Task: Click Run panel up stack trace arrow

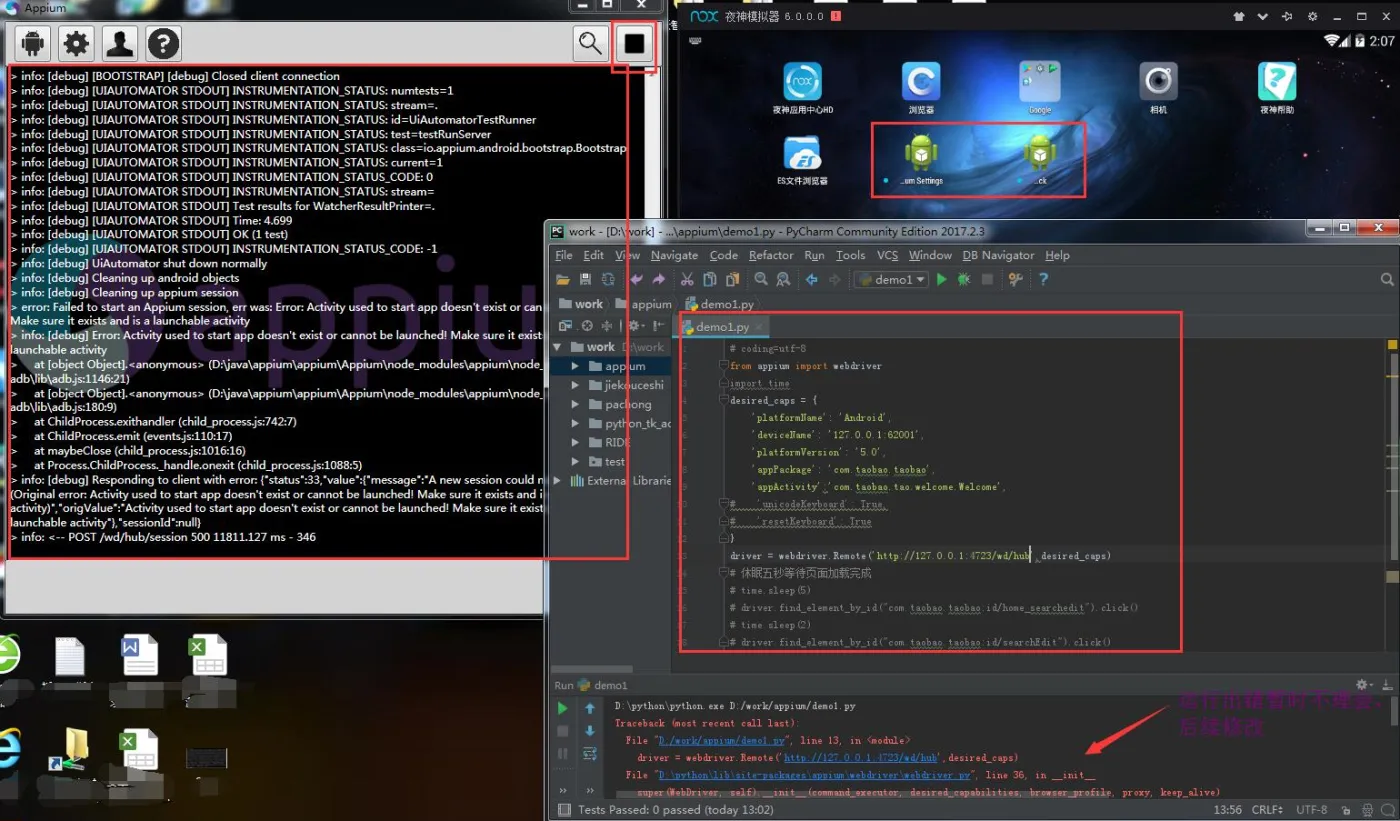Action: pyautogui.click(x=590, y=709)
